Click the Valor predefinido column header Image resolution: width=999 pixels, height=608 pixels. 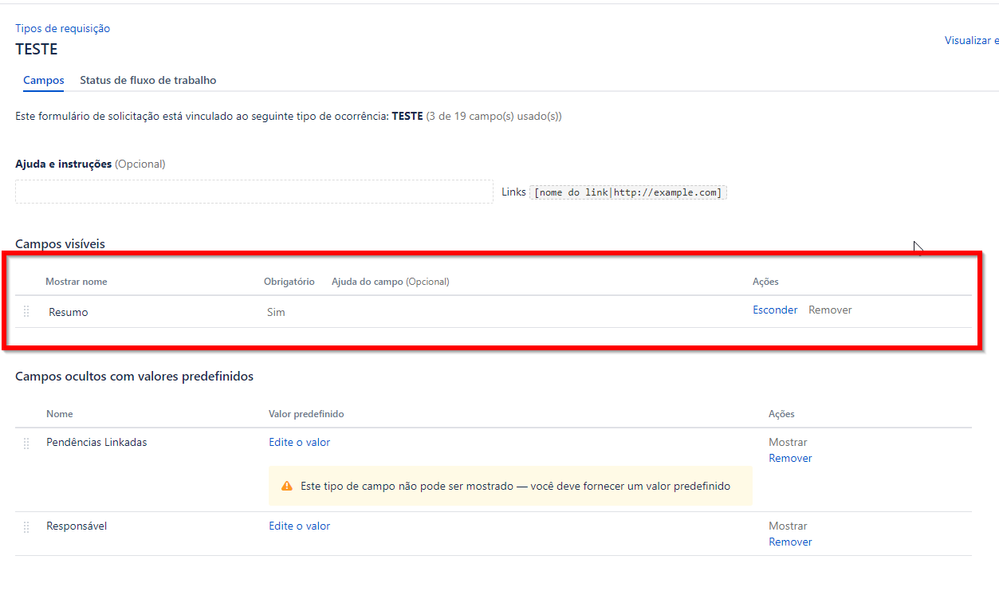click(306, 414)
